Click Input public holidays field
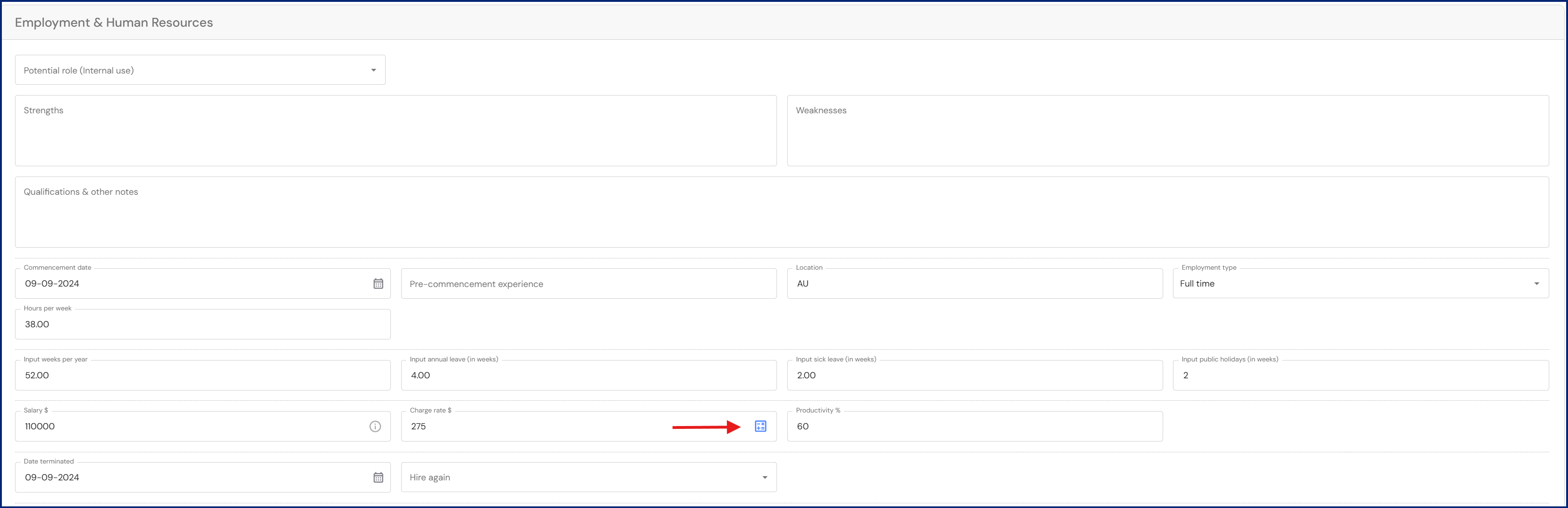 coord(1360,376)
